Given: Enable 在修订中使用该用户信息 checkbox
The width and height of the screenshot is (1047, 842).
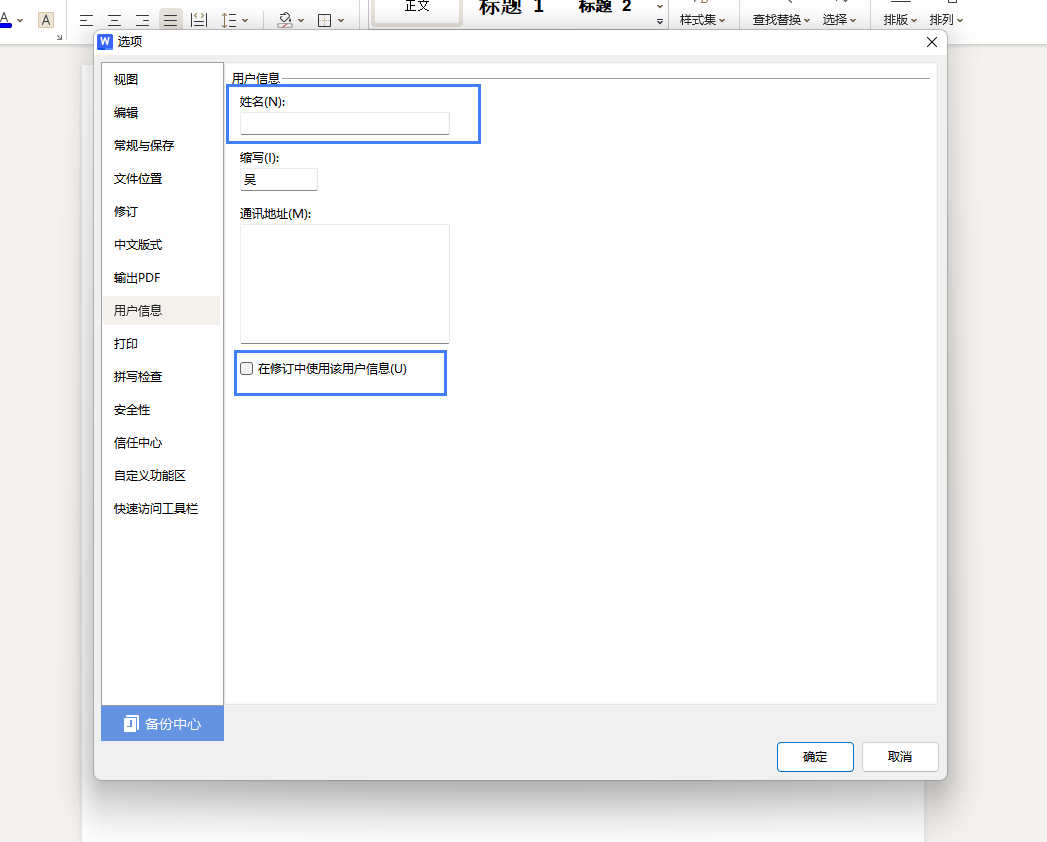Looking at the screenshot, I should pos(246,369).
